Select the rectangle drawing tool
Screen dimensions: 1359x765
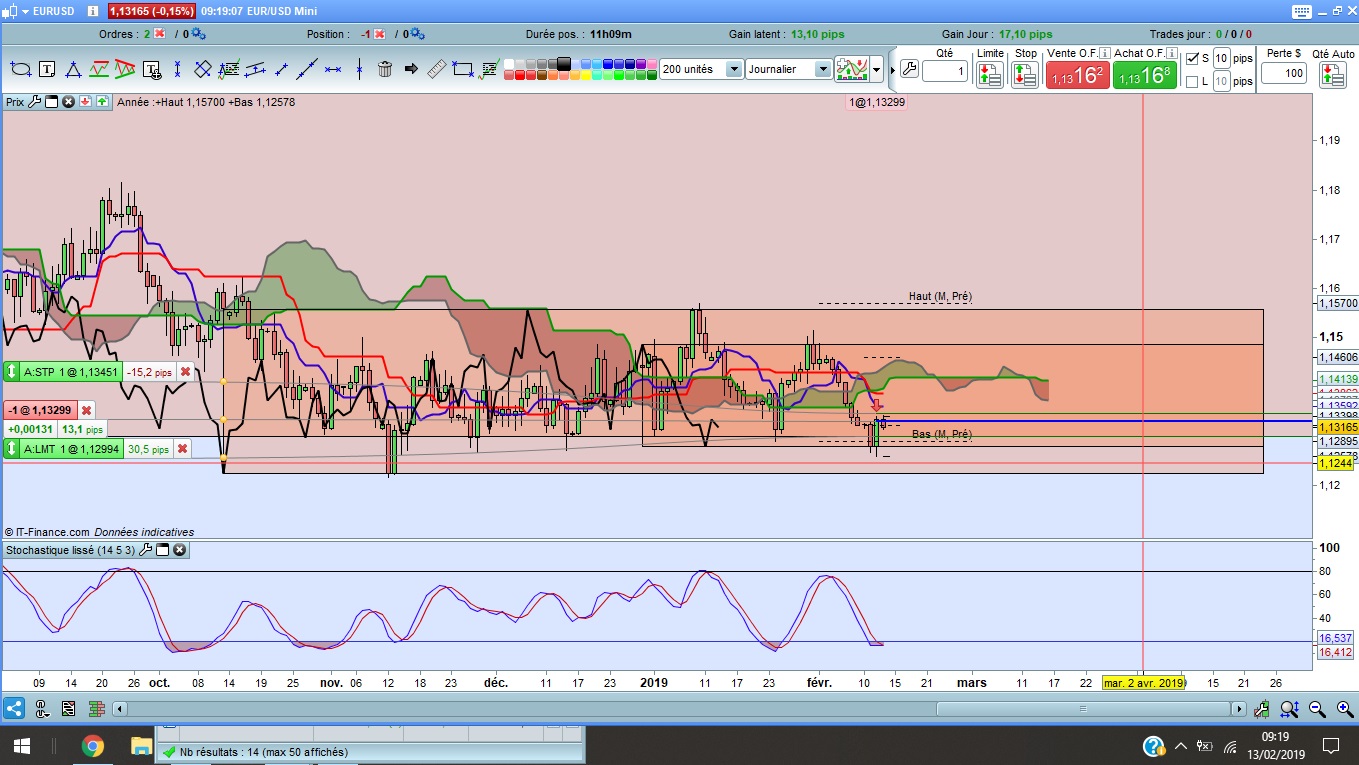click(x=463, y=69)
